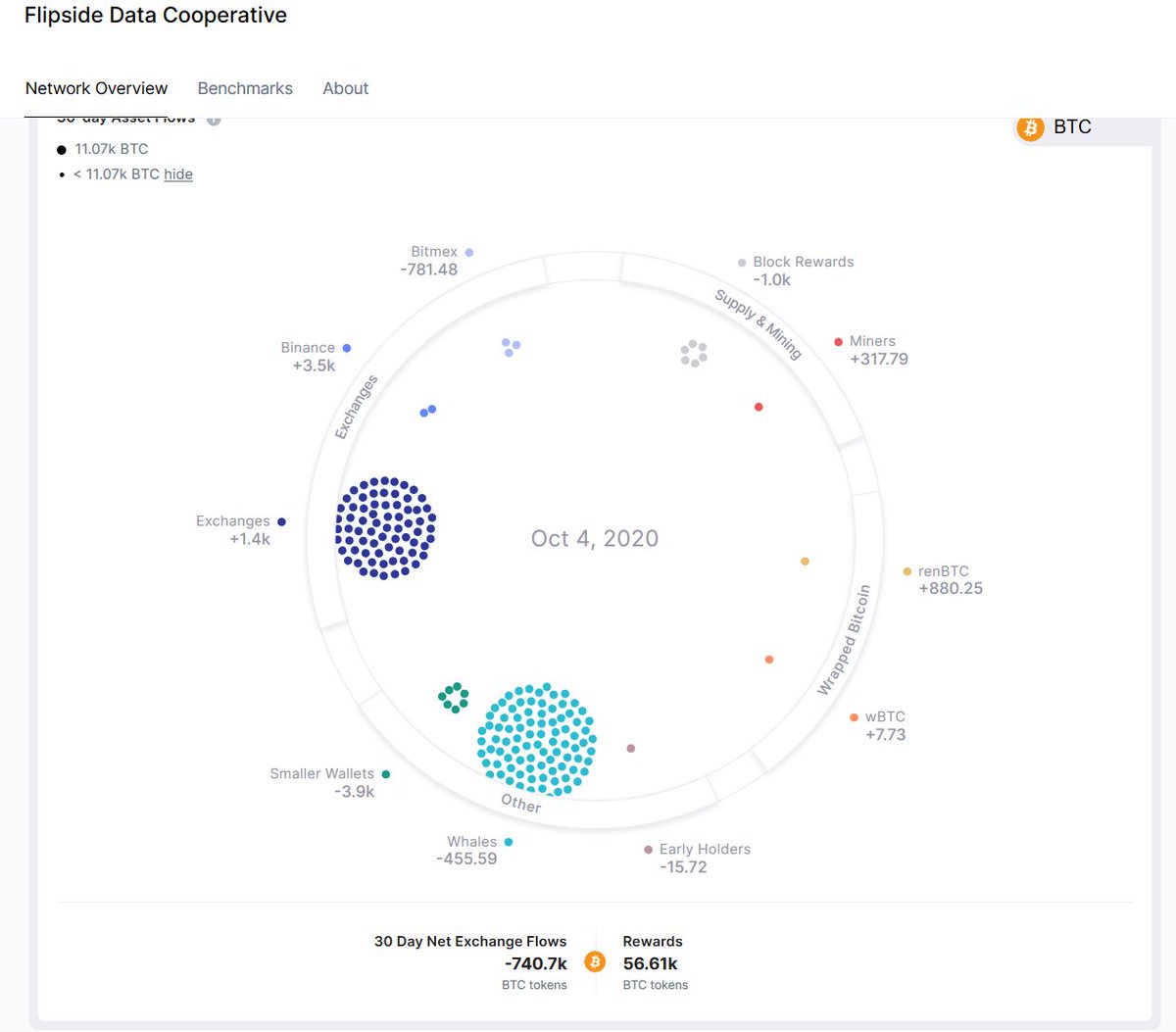1176x1032 pixels.
Task: Click the mauve Early Holders chart dot
Action: (x=630, y=749)
